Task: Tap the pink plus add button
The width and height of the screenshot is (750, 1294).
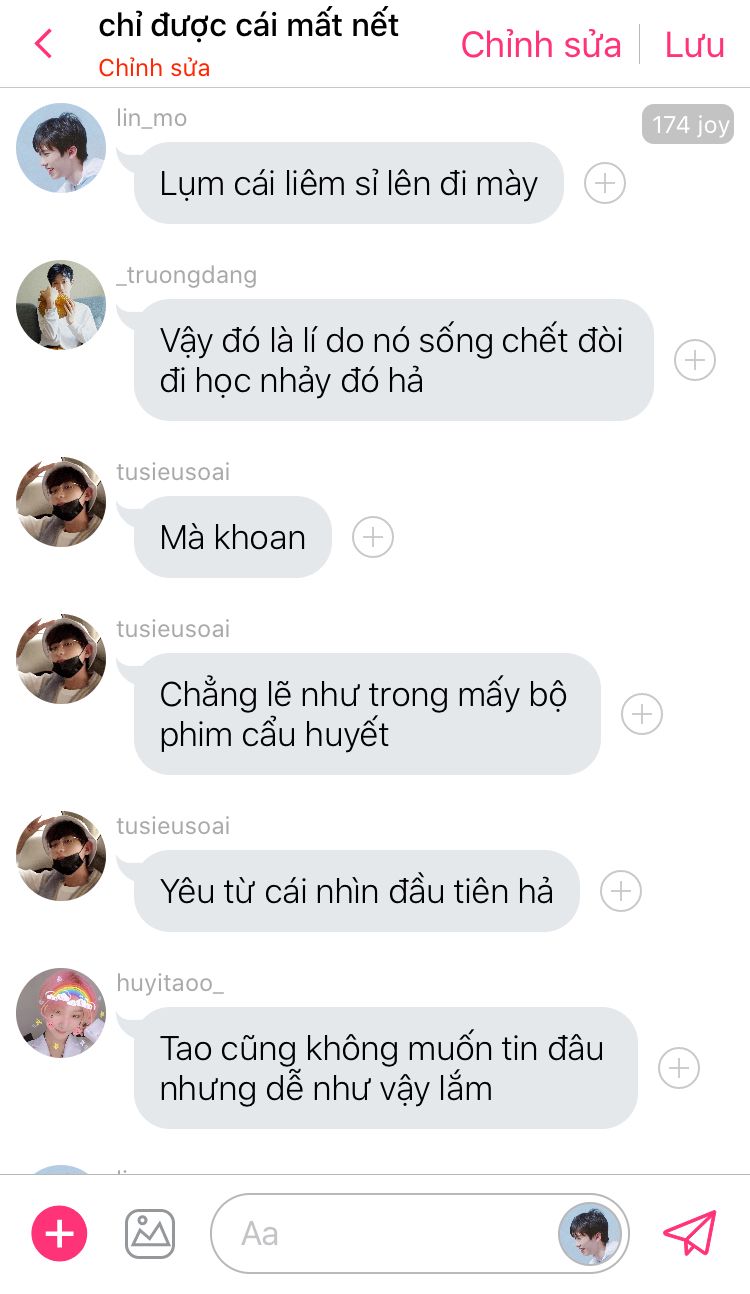Action: click(60, 1233)
